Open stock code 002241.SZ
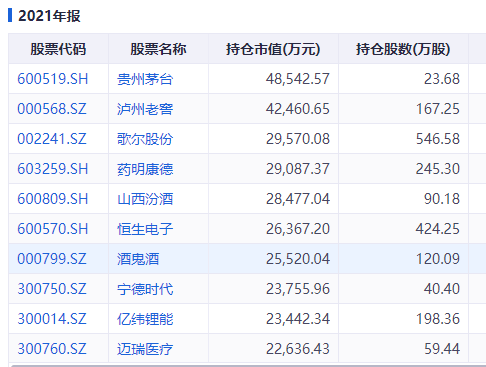The width and height of the screenshot is (486, 367). (52, 139)
